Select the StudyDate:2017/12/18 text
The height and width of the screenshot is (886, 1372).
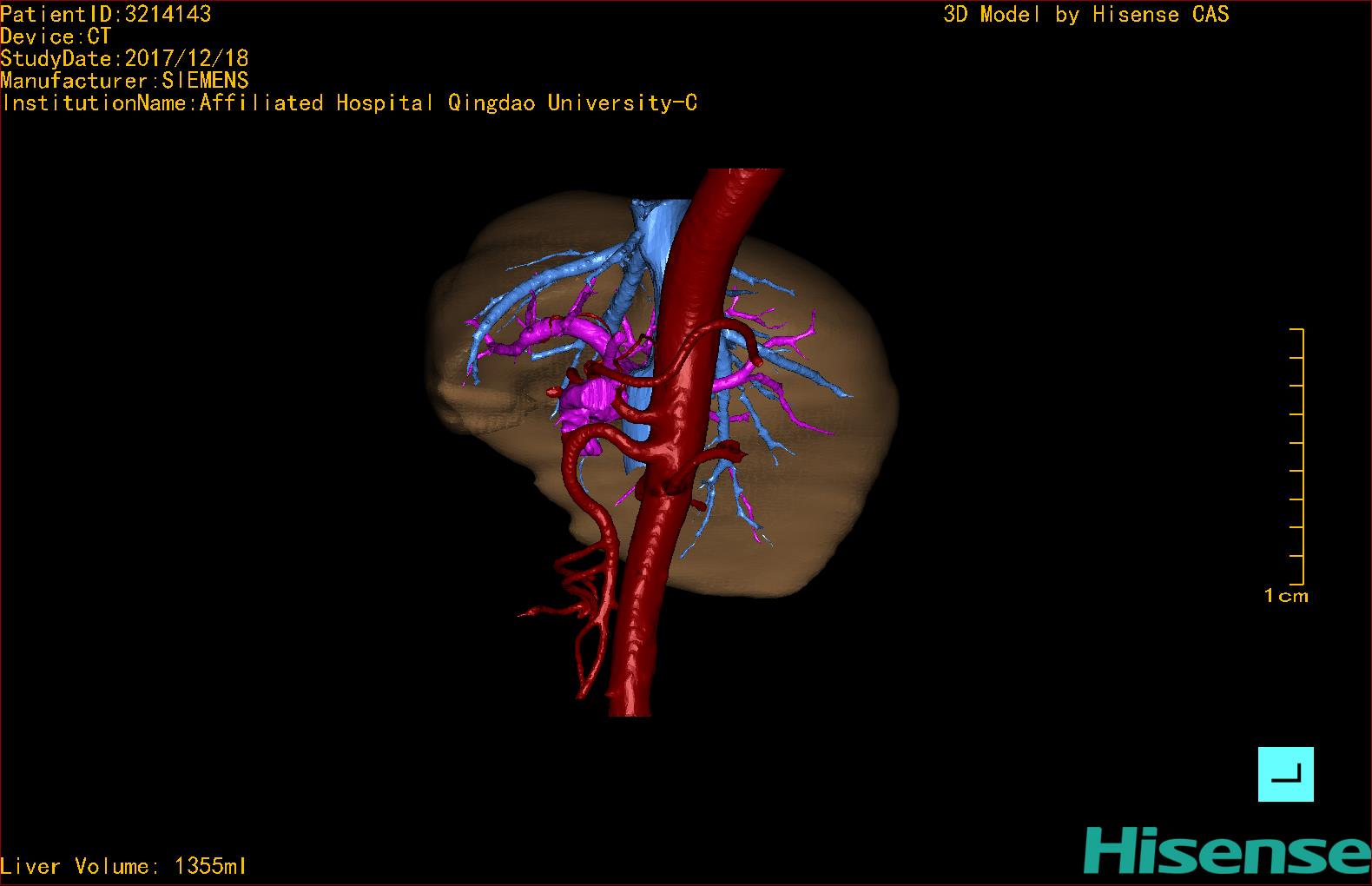(x=125, y=58)
